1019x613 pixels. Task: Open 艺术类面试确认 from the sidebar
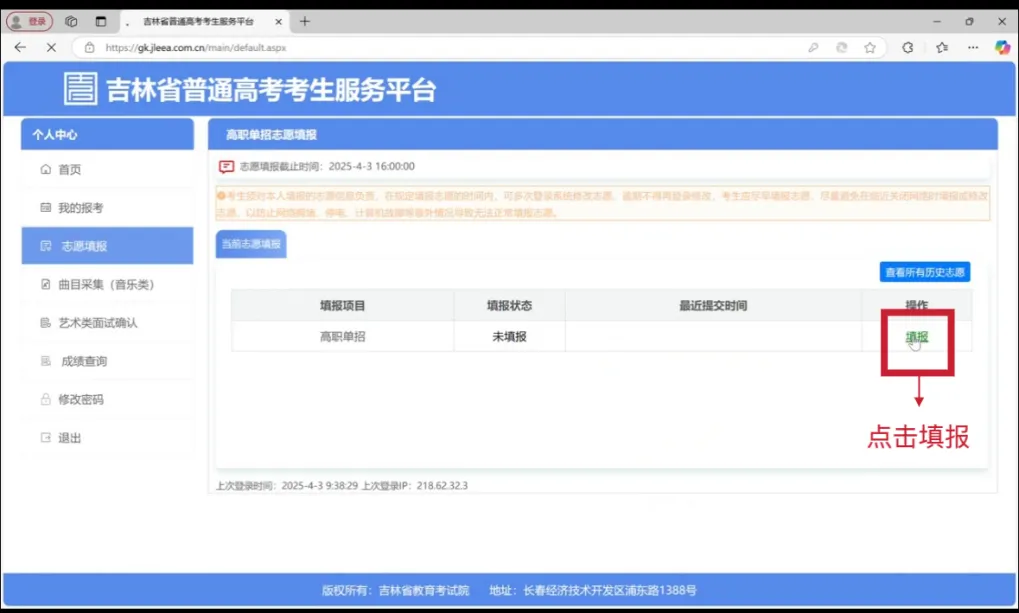pyautogui.click(x=97, y=323)
